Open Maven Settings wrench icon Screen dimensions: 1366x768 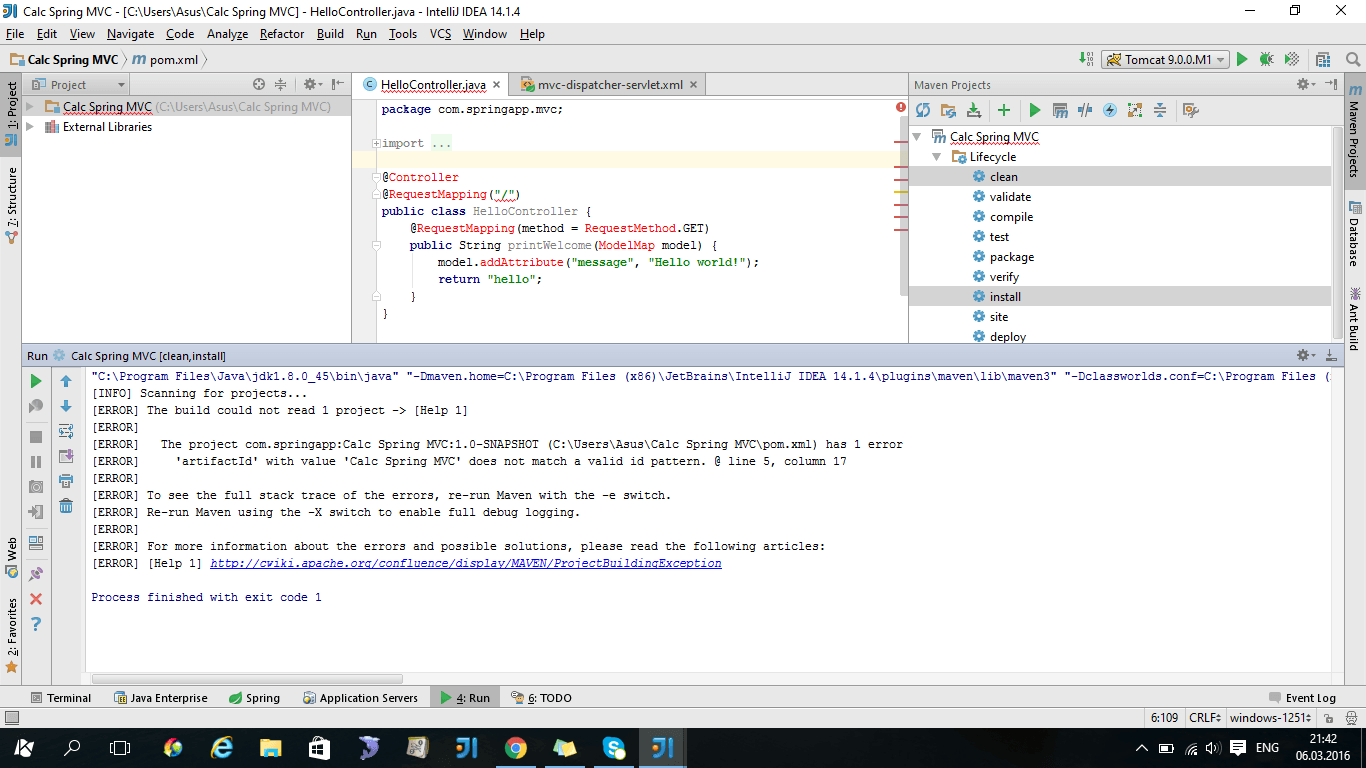click(x=1189, y=111)
